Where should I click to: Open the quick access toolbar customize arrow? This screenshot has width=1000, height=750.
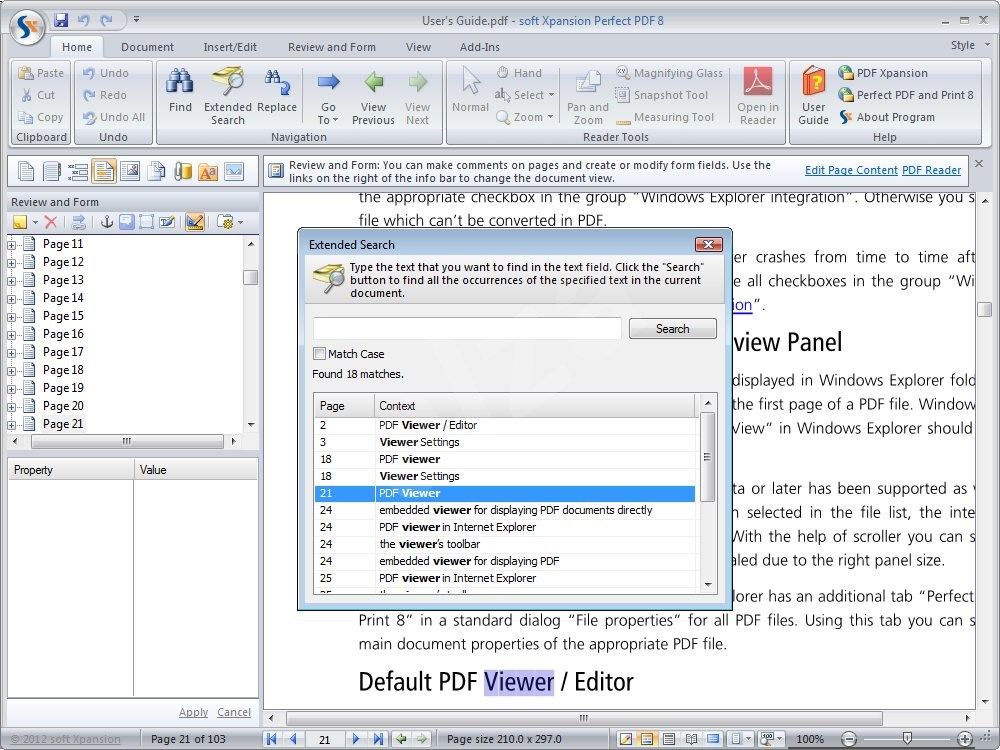pos(136,20)
